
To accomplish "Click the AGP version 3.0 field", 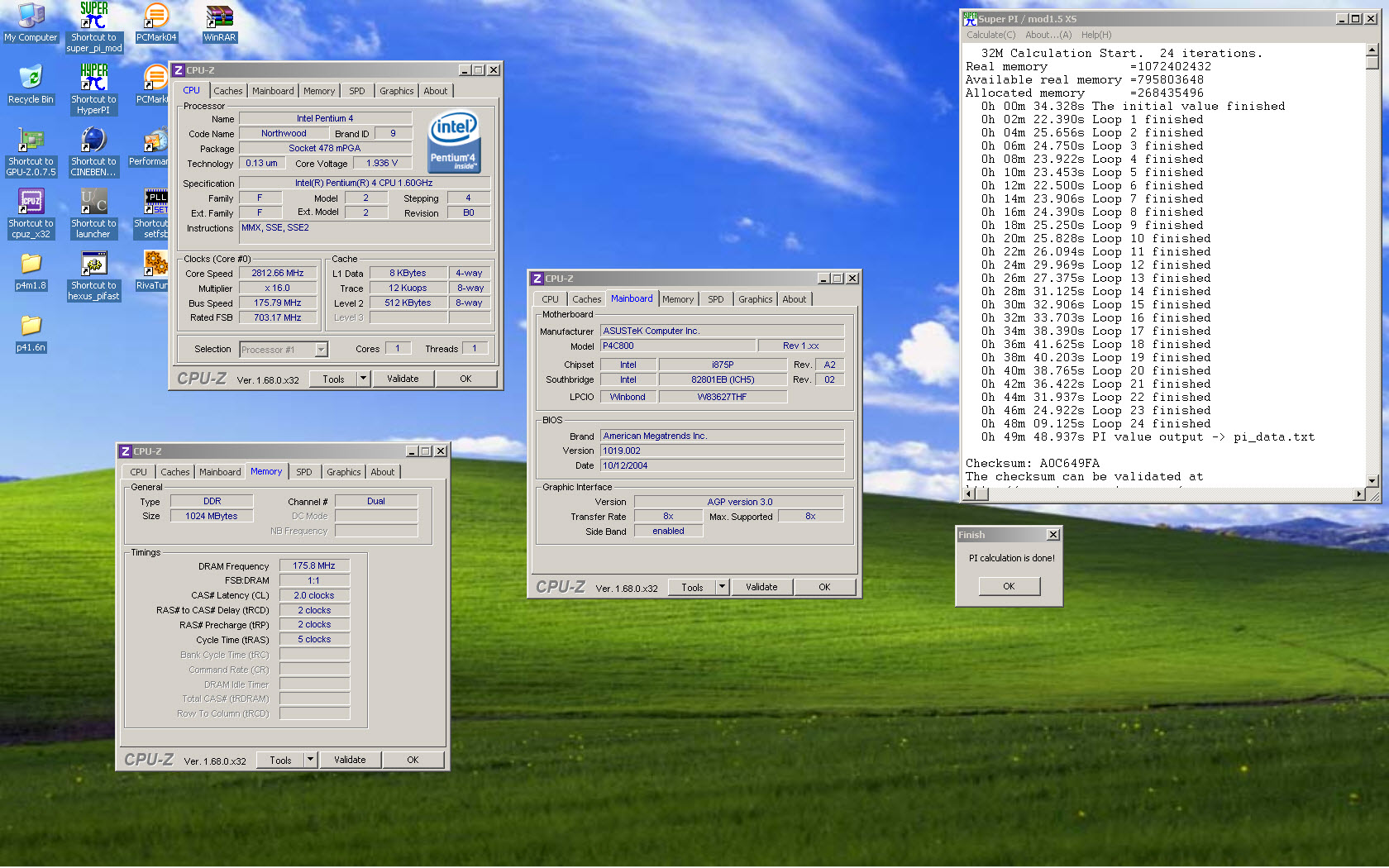I will (x=739, y=502).
